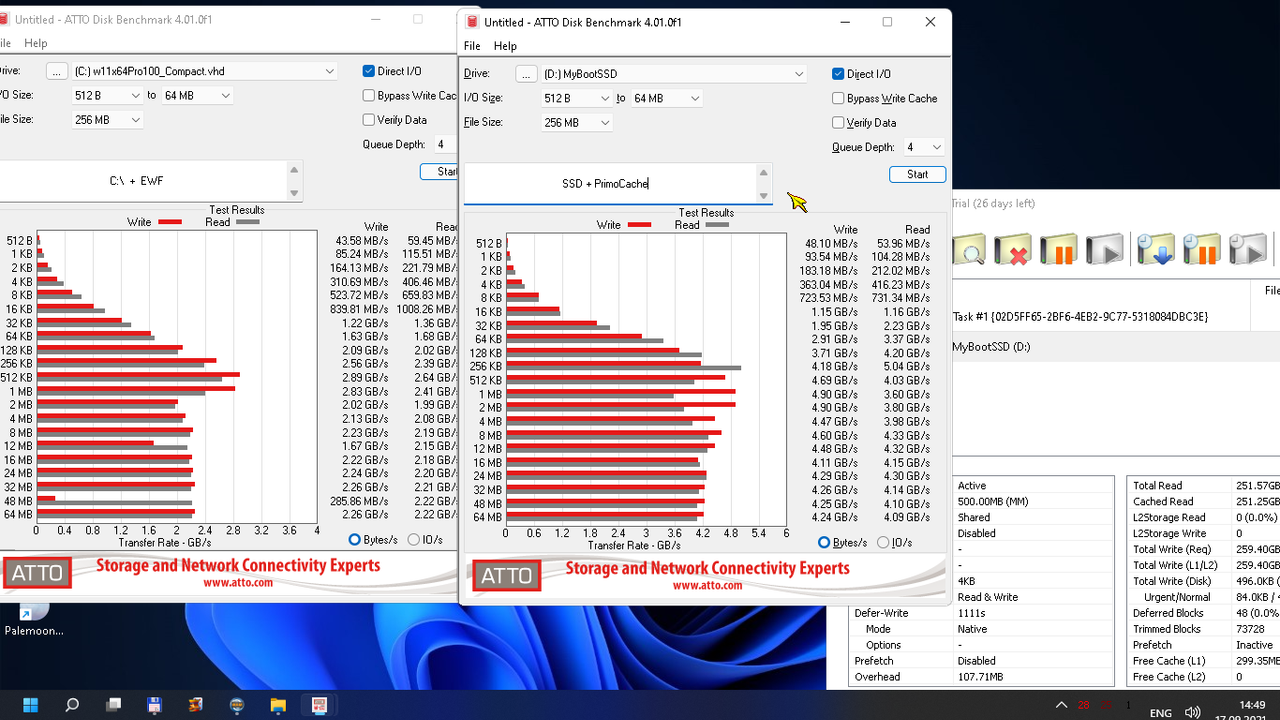Click the ATTO logo in back window banner
1280x720 pixels.
[36, 573]
